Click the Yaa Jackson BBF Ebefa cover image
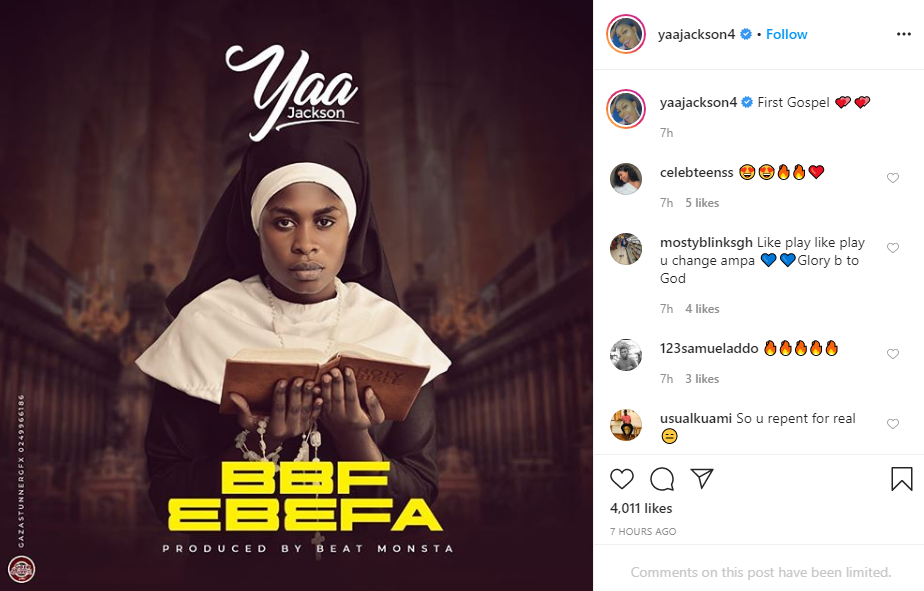 click(x=296, y=295)
